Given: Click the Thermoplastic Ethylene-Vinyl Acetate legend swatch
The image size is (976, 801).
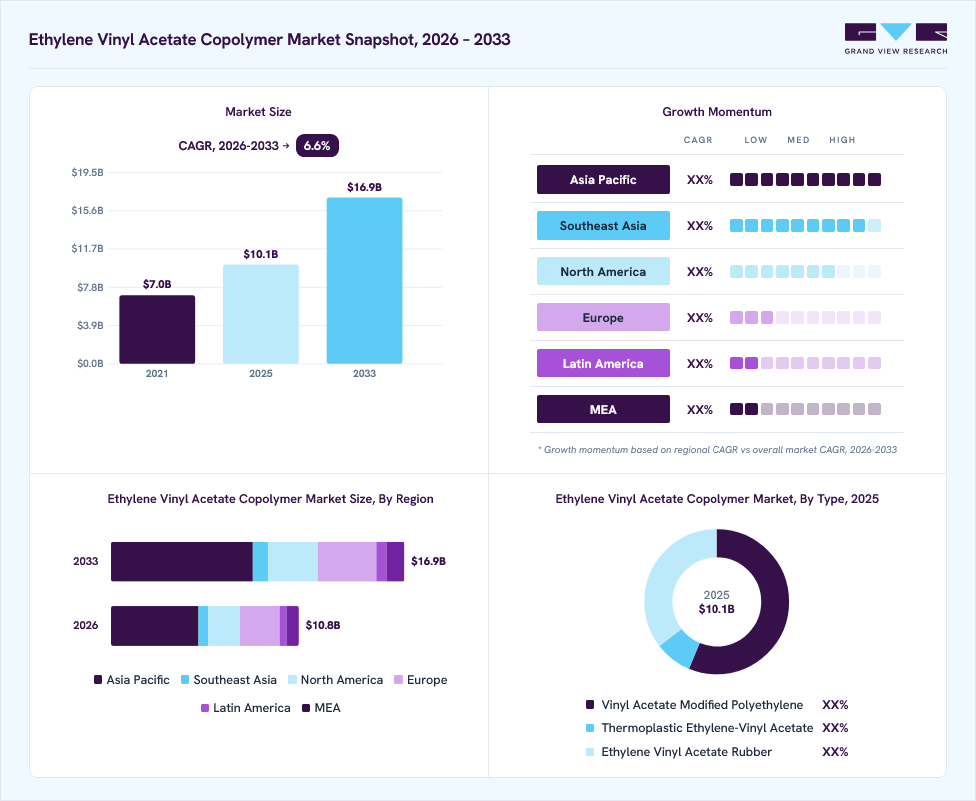Looking at the screenshot, I should pos(590,728).
